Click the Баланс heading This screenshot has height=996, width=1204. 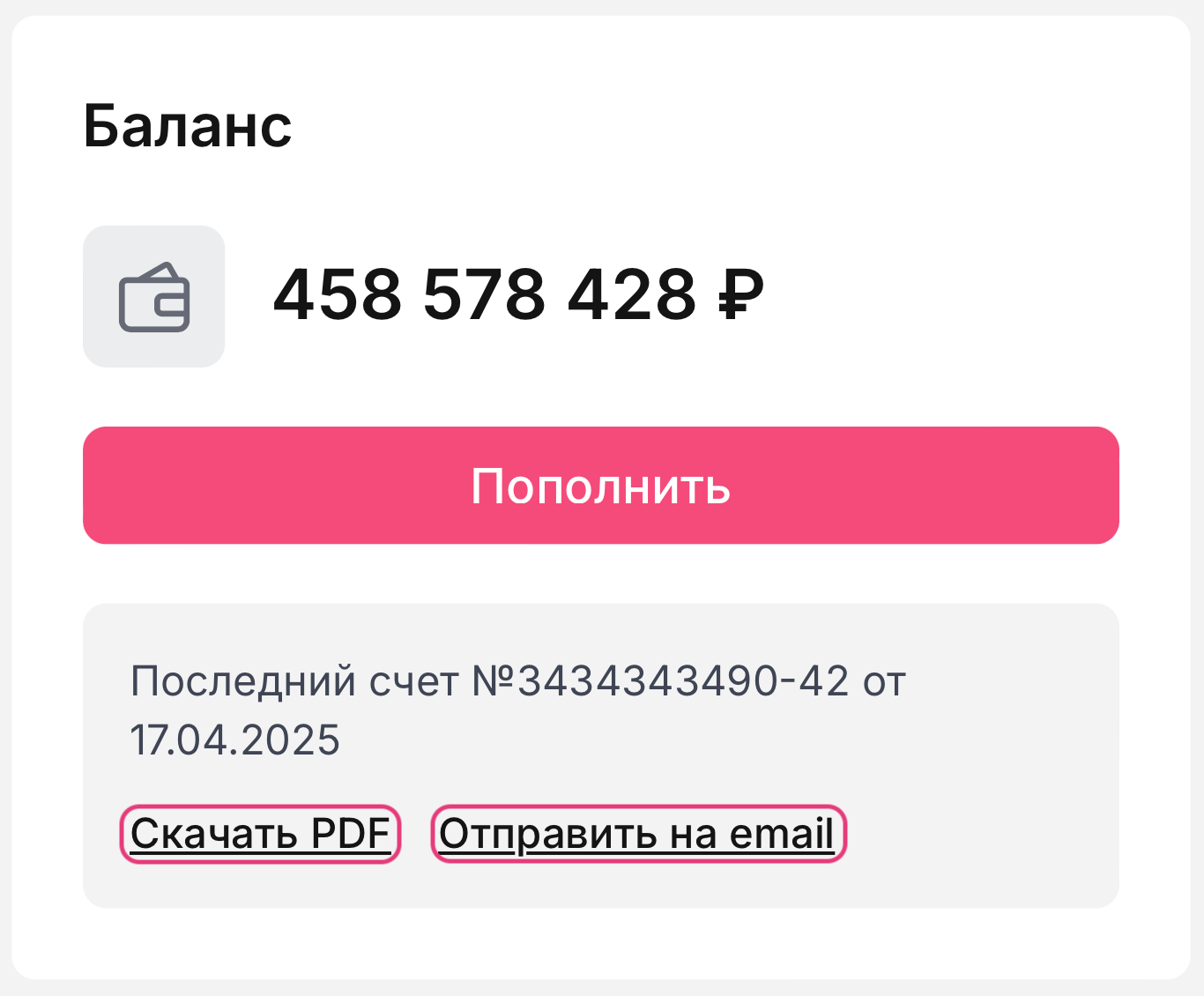pos(187,126)
